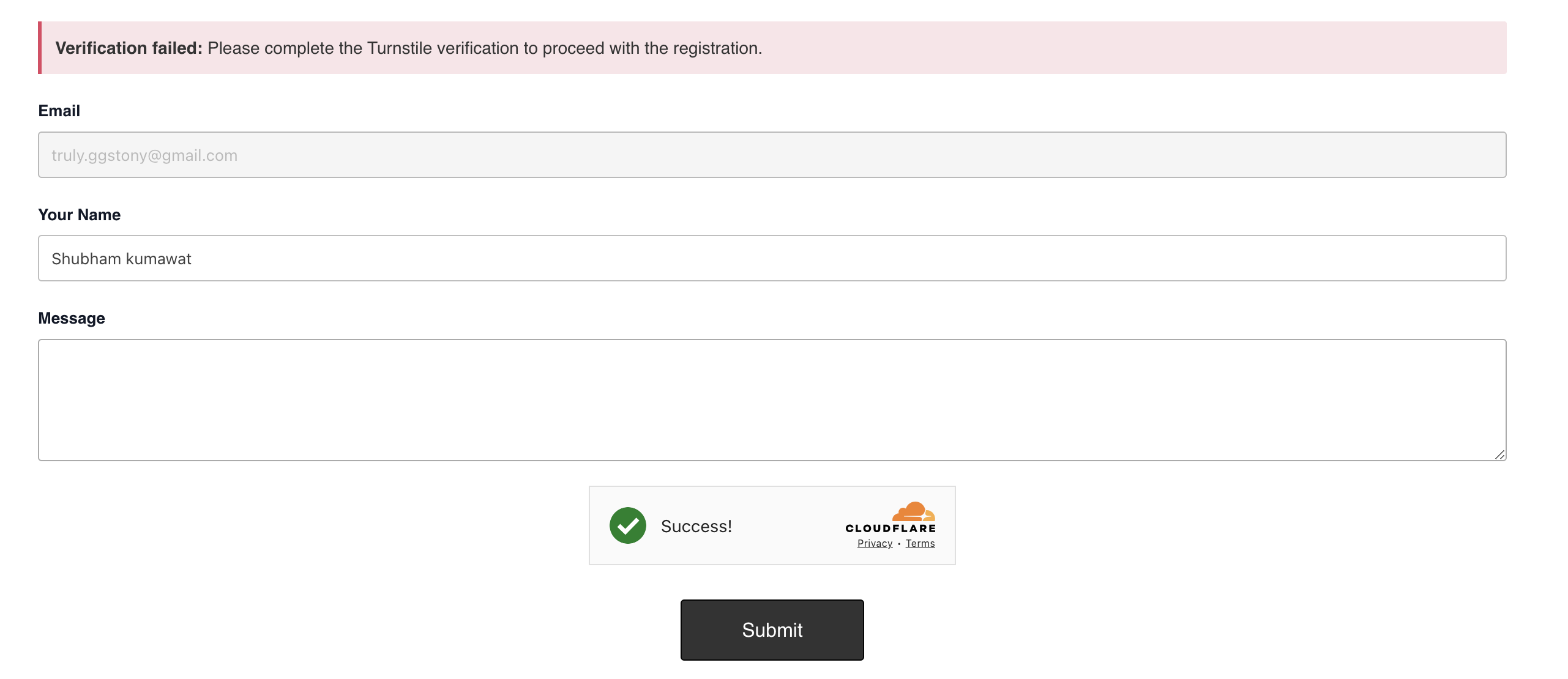Click the red accent bar of the error alert

[40, 48]
